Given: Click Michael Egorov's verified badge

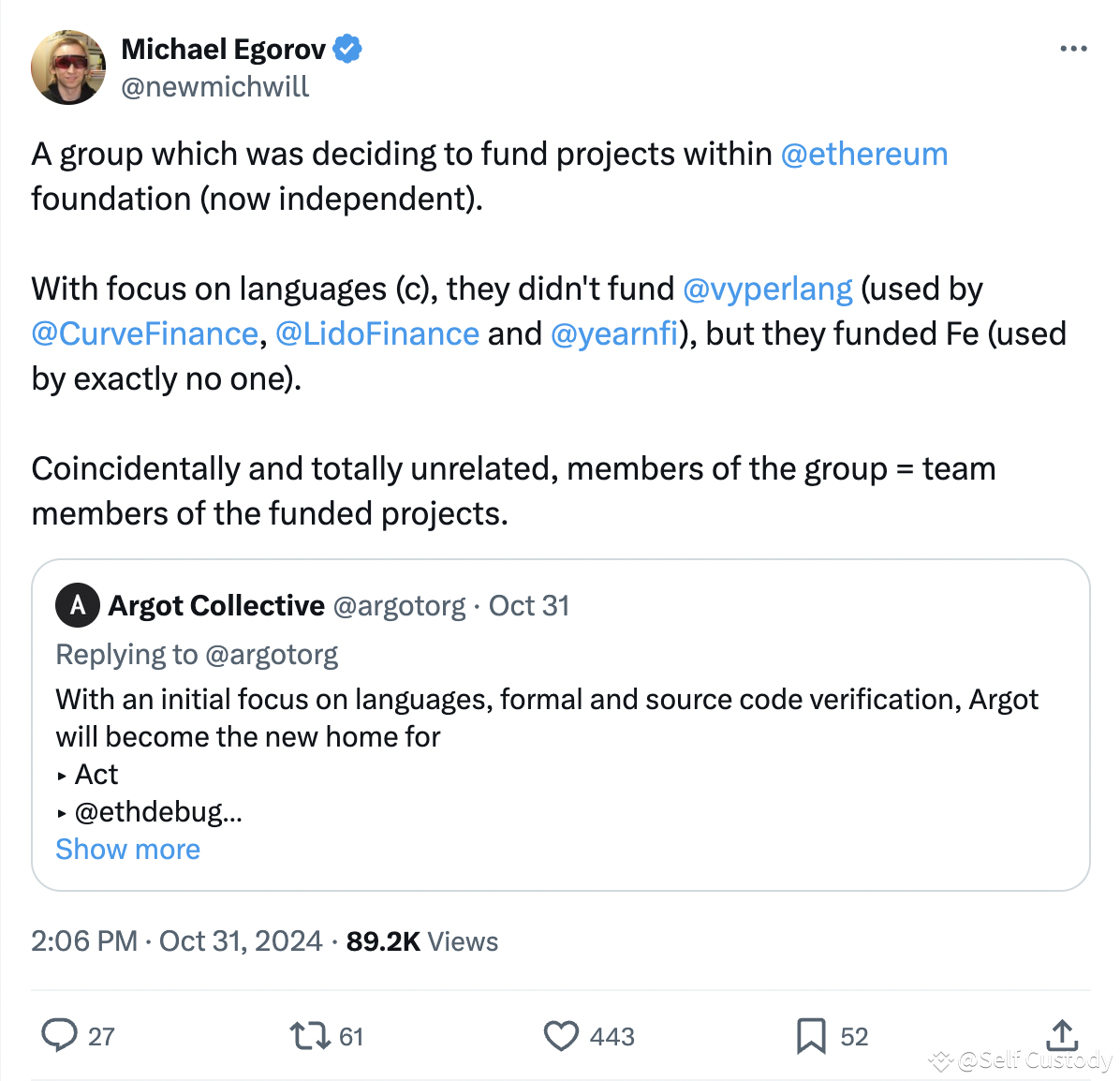Looking at the screenshot, I should [x=346, y=48].
